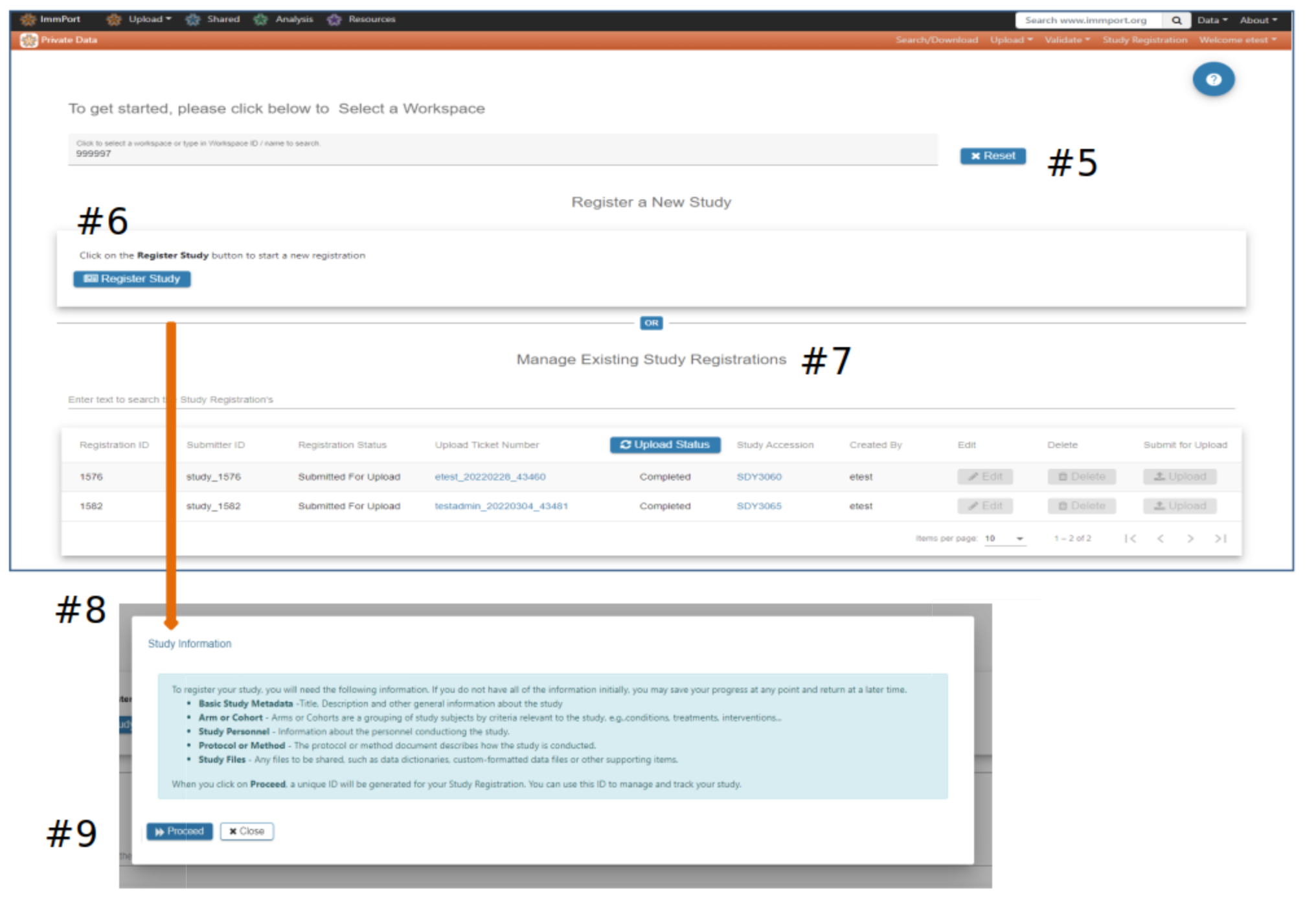The width and height of the screenshot is (1316, 904).
Task: Go to next page icon
Action: (1190, 539)
